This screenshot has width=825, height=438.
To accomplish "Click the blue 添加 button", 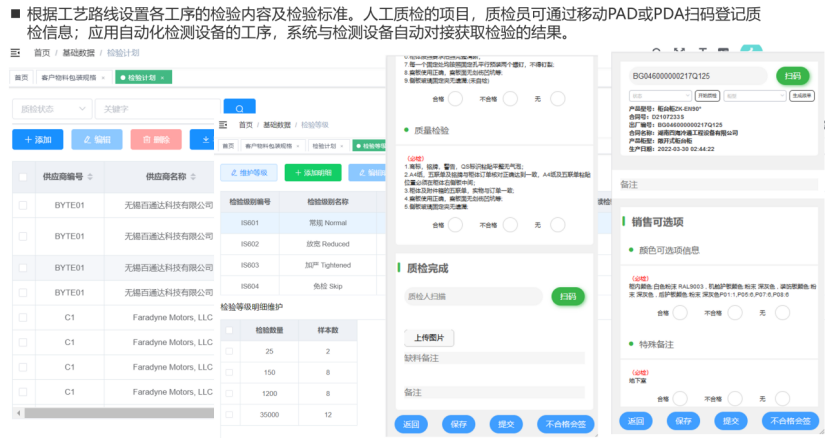I will 37,140.
